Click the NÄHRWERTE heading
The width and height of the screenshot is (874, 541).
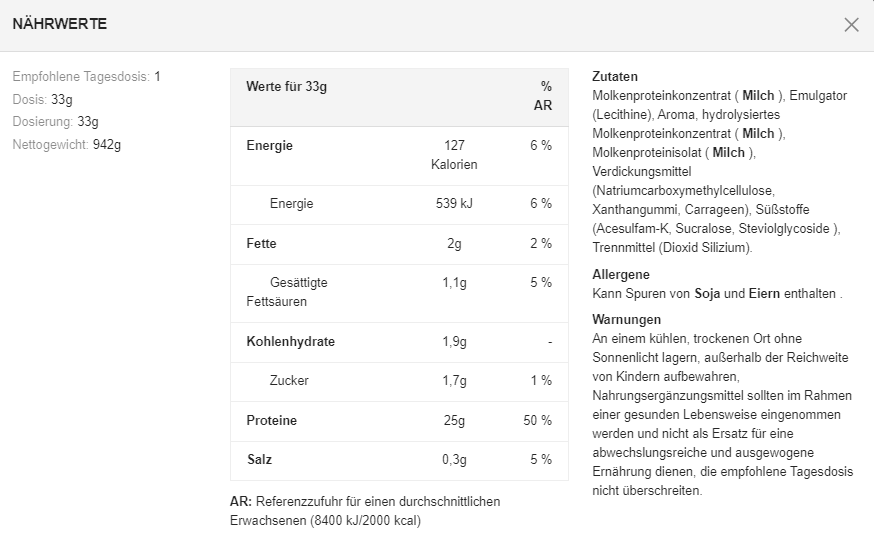[60, 24]
